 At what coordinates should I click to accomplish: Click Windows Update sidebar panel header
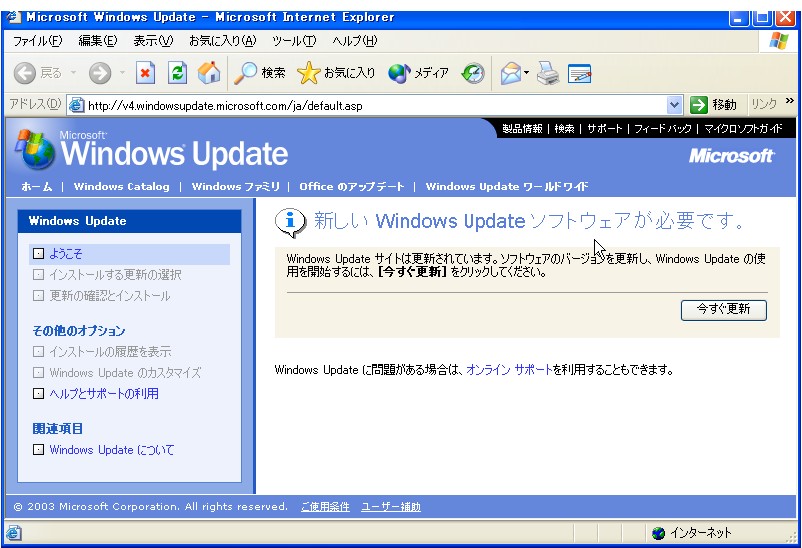pyautogui.click(x=129, y=221)
